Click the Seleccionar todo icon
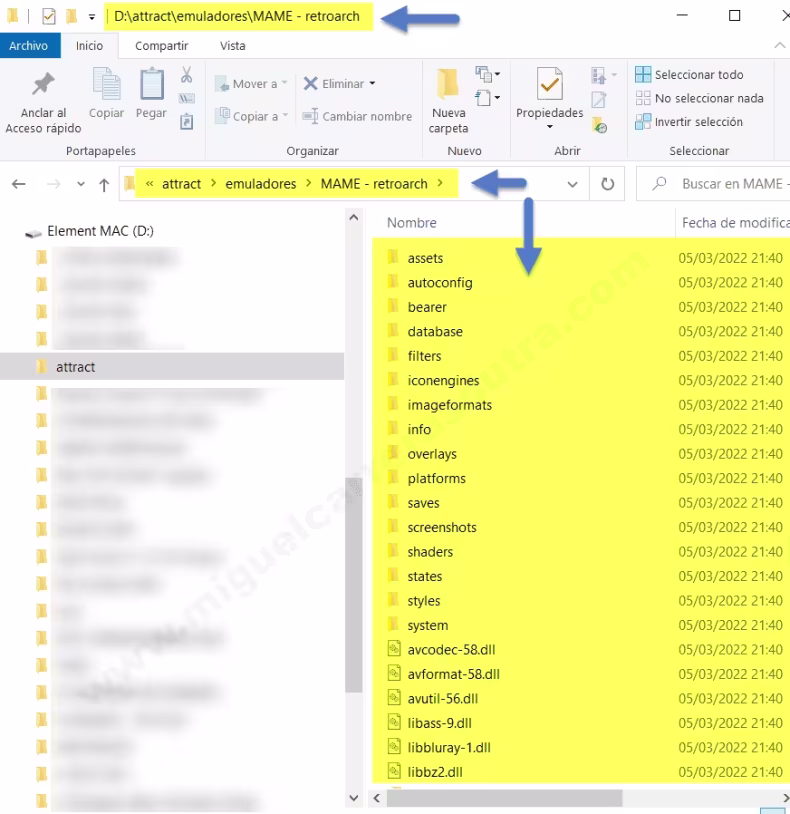This screenshot has height=814, width=790. coord(643,74)
